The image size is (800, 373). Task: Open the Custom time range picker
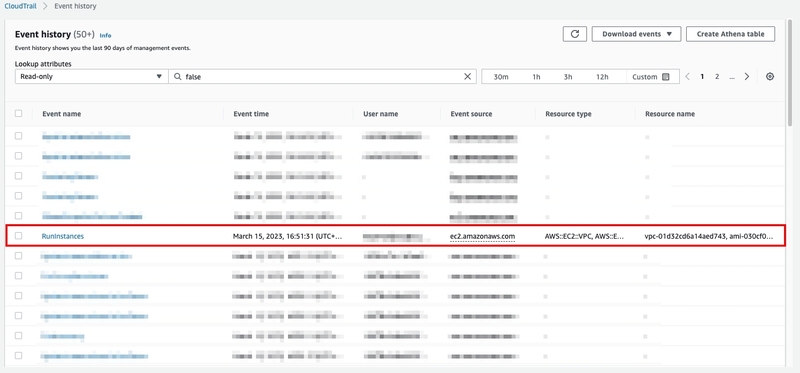(651, 77)
